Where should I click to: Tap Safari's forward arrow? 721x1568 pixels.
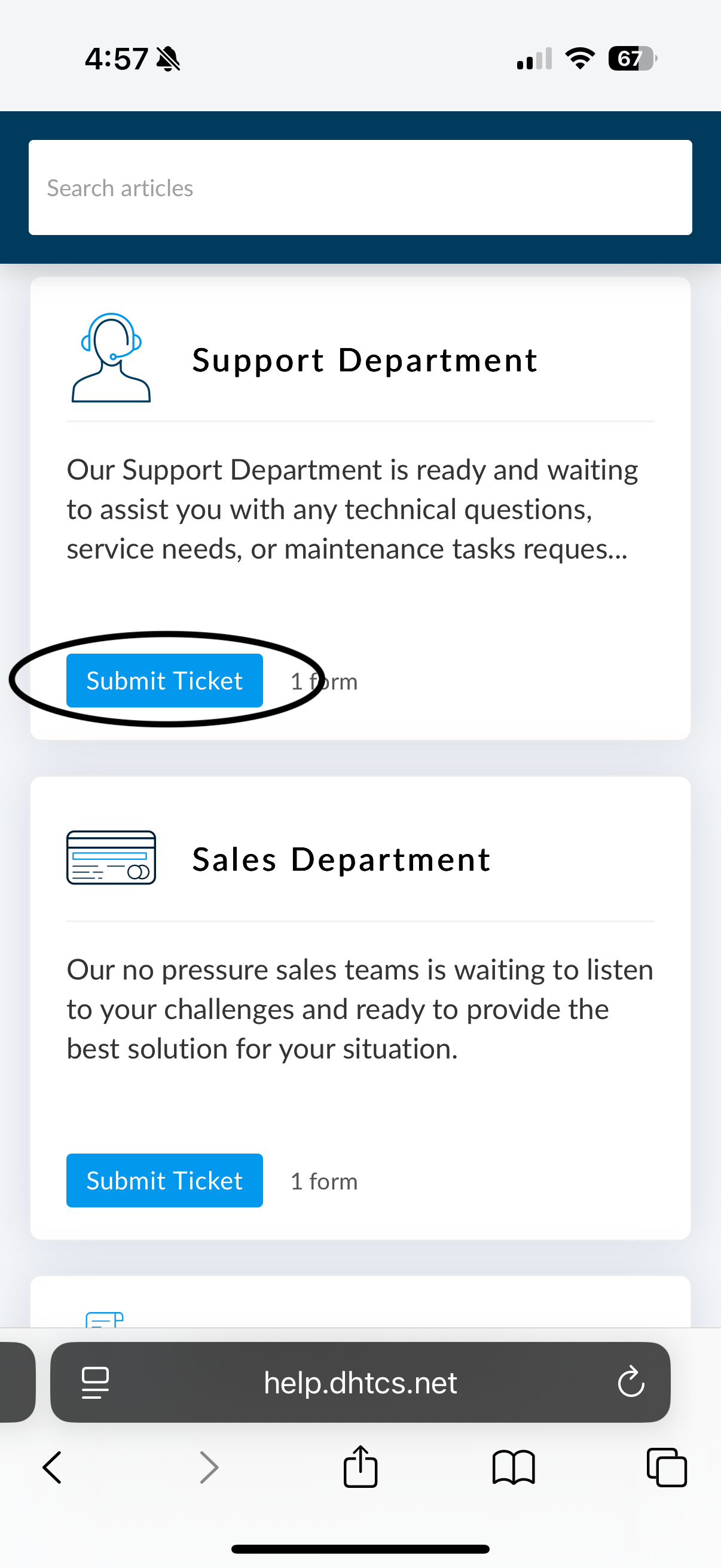click(x=209, y=1467)
